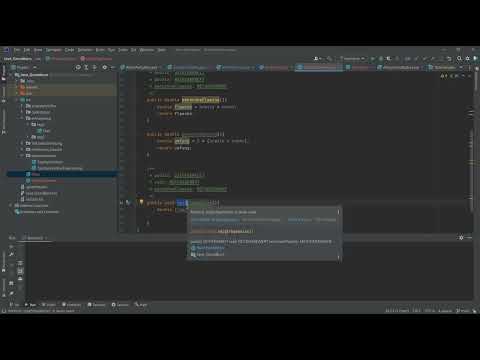The image size is (480, 360).
Task: Open the File menu
Action: [17, 50]
